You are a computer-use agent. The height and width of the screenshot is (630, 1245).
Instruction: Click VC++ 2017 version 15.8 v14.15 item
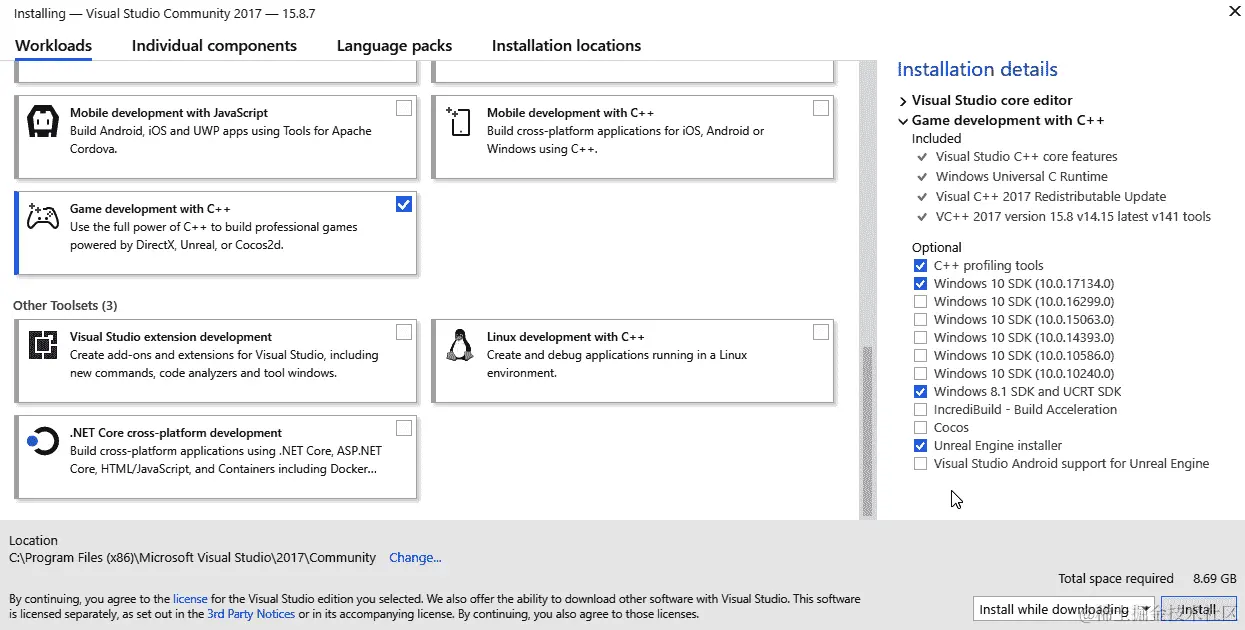1073,217
